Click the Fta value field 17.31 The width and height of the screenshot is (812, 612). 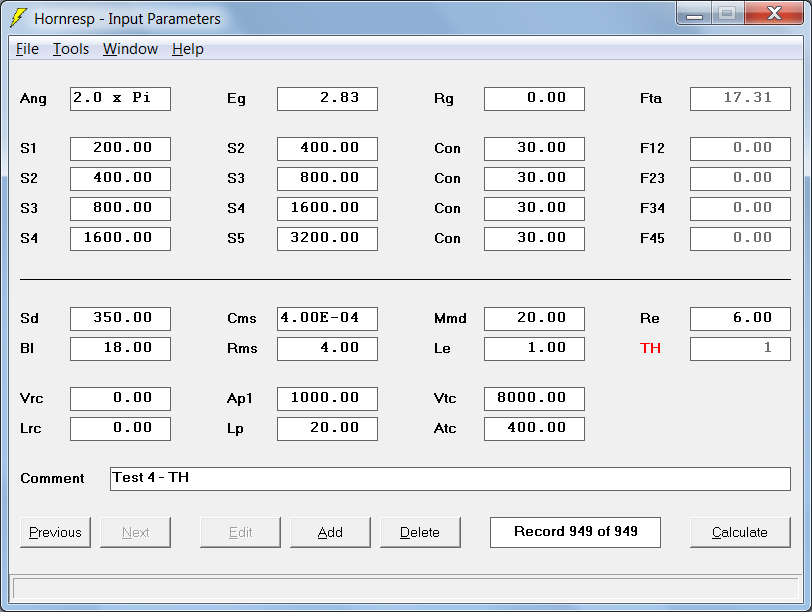(741, 99)
